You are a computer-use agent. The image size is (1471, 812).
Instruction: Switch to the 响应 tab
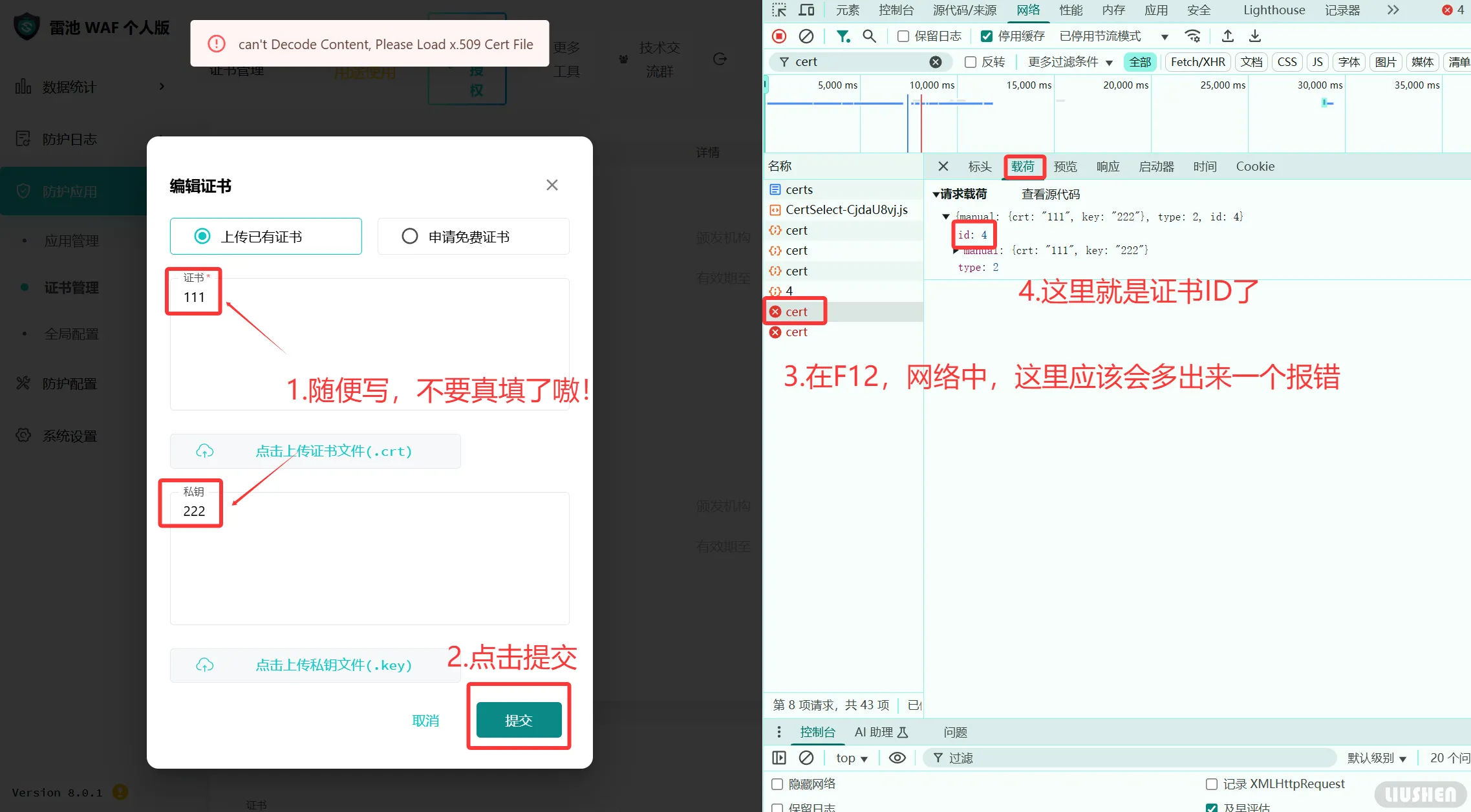(1107, 166)
